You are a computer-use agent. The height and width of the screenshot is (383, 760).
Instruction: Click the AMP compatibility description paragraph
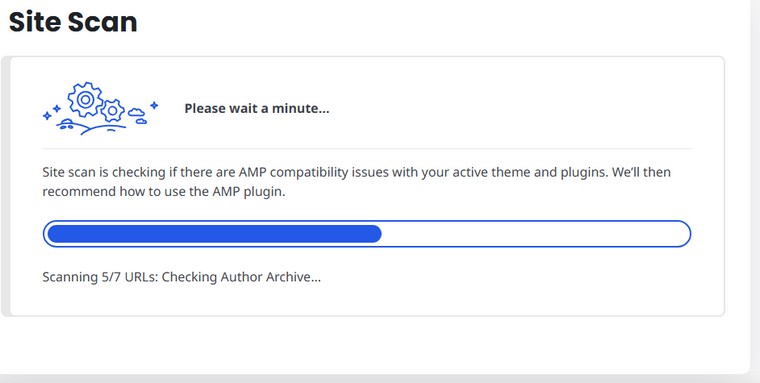click(x=357, y=182)
